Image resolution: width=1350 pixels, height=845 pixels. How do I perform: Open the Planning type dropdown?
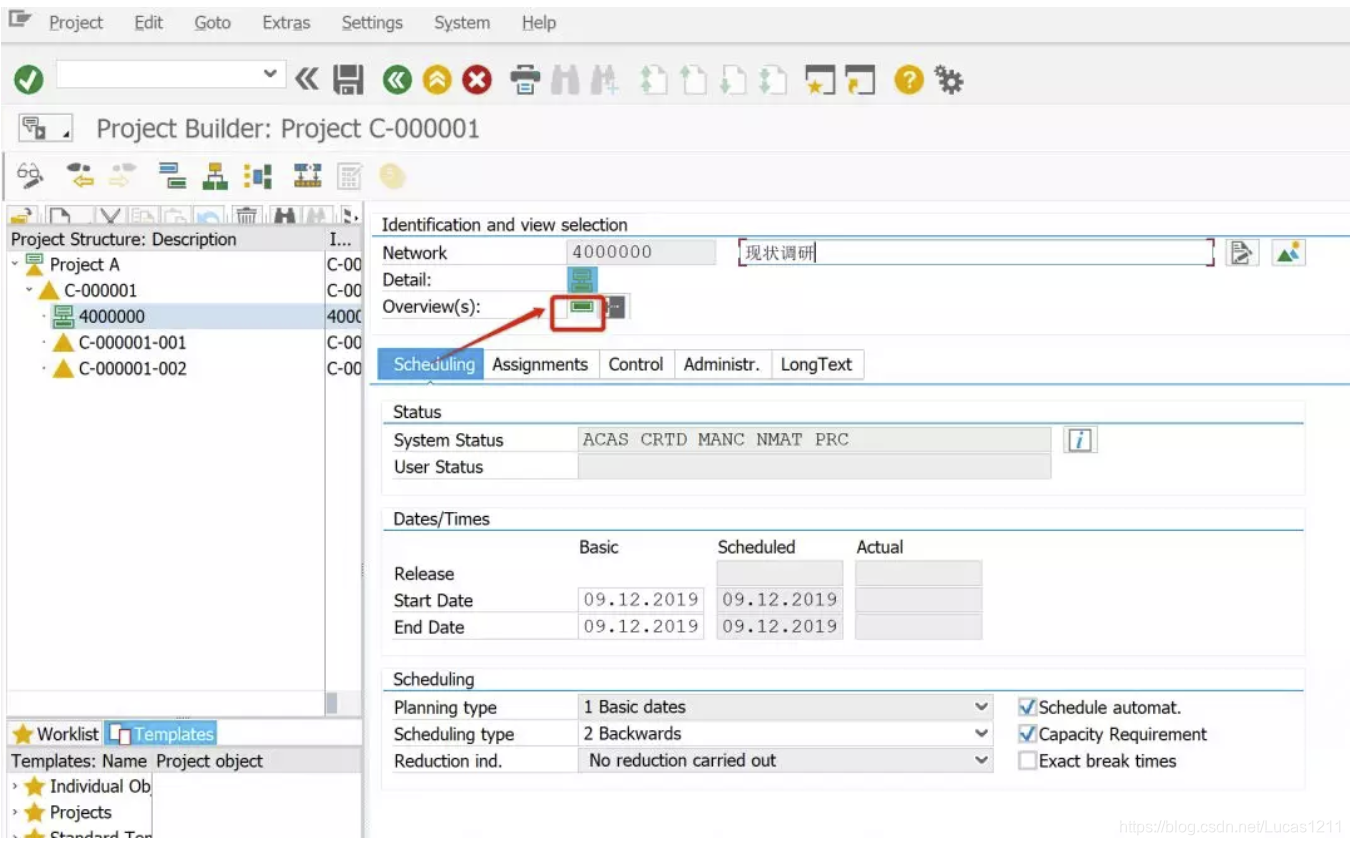(x=981, y=707)
